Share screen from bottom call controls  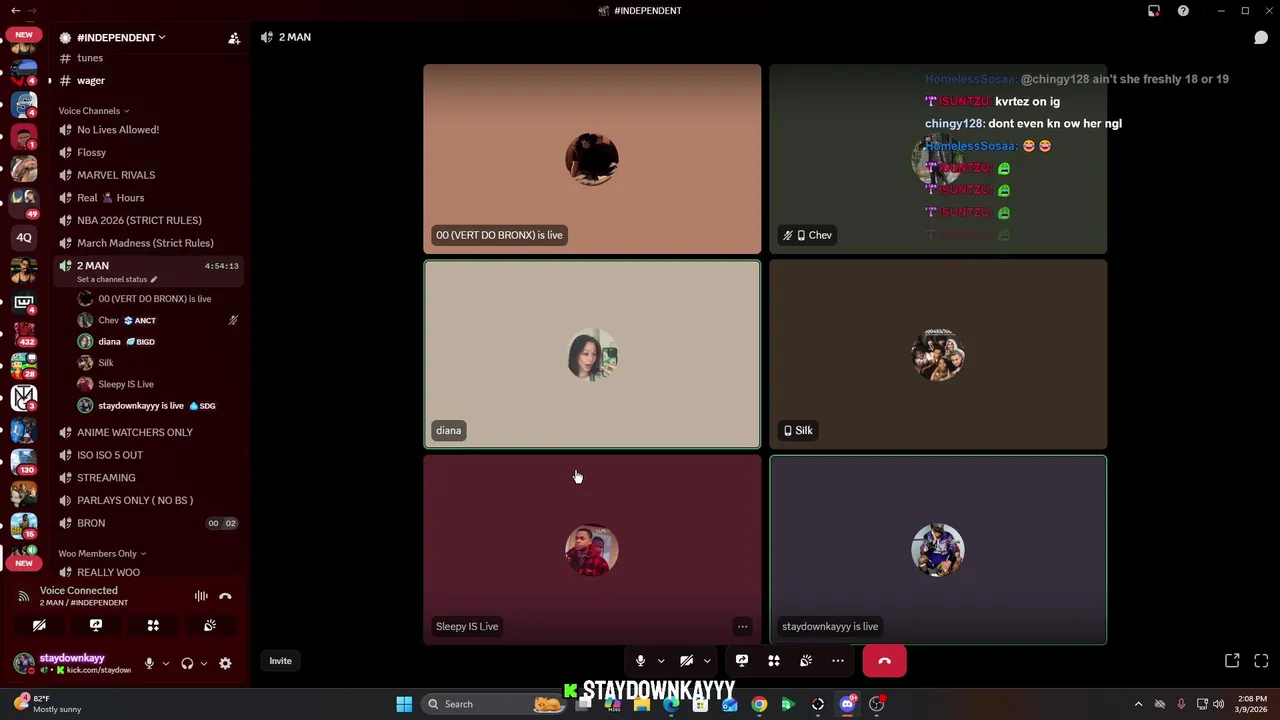[x=742, y=661]
